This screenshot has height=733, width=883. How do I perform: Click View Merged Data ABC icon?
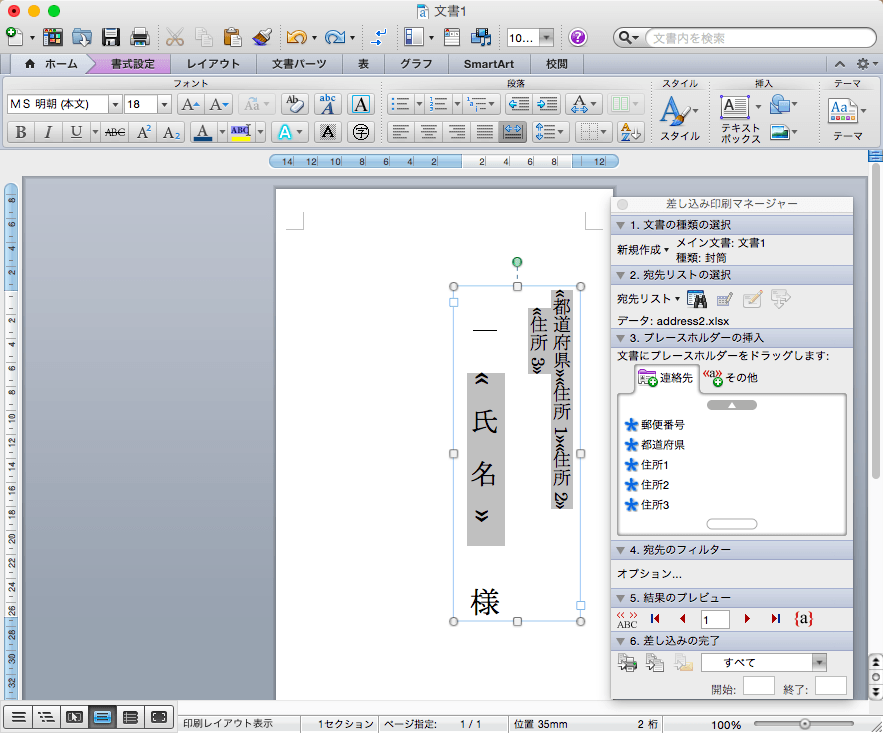(x=627, y=619)
